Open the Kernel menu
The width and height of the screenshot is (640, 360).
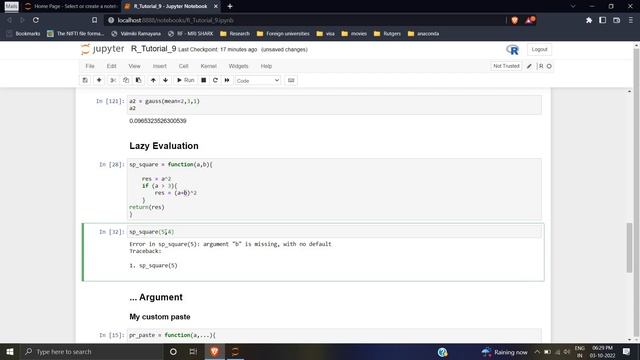(208, 66)
